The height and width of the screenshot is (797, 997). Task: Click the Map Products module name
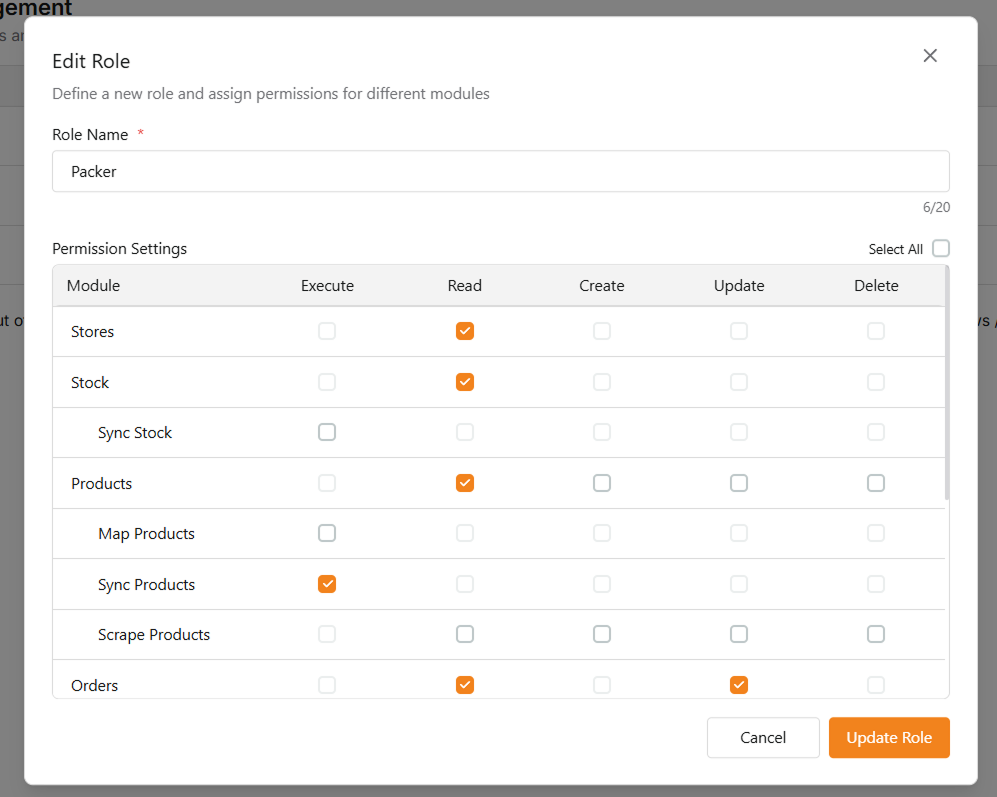(146, 534)
